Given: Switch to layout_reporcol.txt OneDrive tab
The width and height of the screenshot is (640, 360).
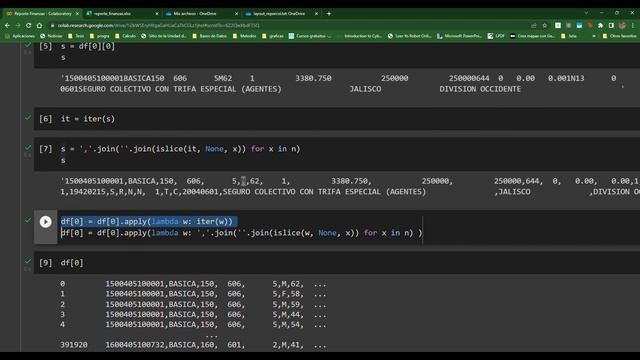Looking at the screenshot, I should point(281,13).
